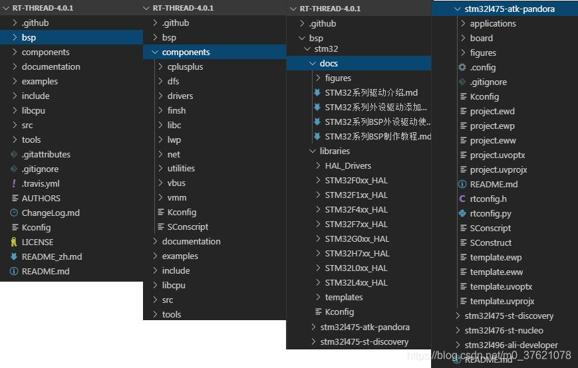Select the utilities folder
The height and width of the screenshot is (368, 578).
click(x=181, y=168)
